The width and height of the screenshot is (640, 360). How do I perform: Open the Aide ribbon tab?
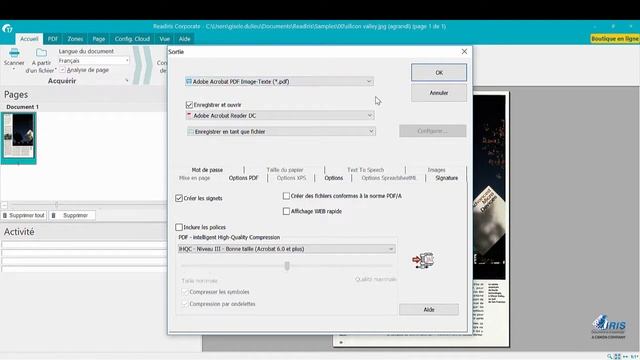pyautogui.click(x=184, y=39)
